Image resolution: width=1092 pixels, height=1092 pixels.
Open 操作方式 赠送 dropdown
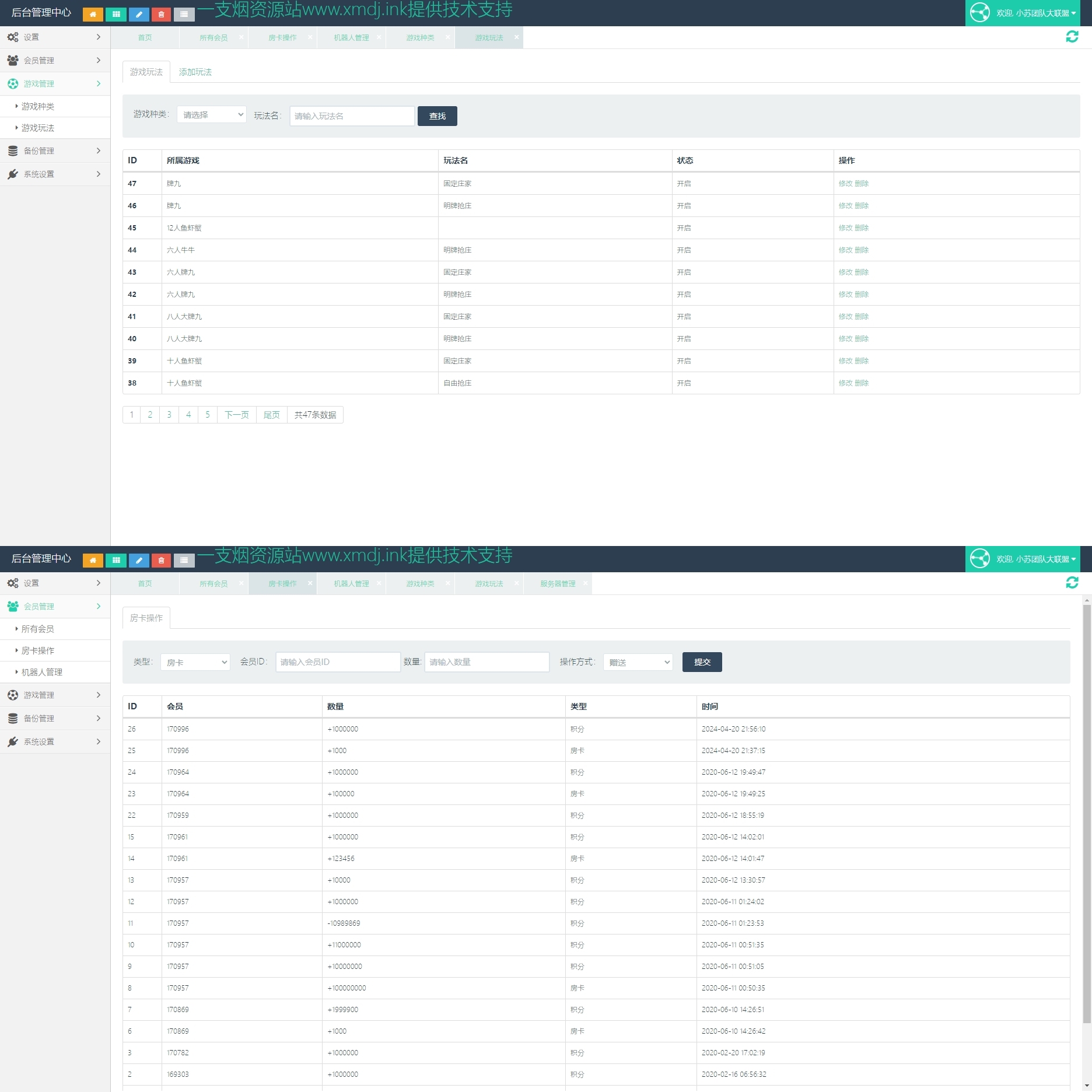coord(638,662)
